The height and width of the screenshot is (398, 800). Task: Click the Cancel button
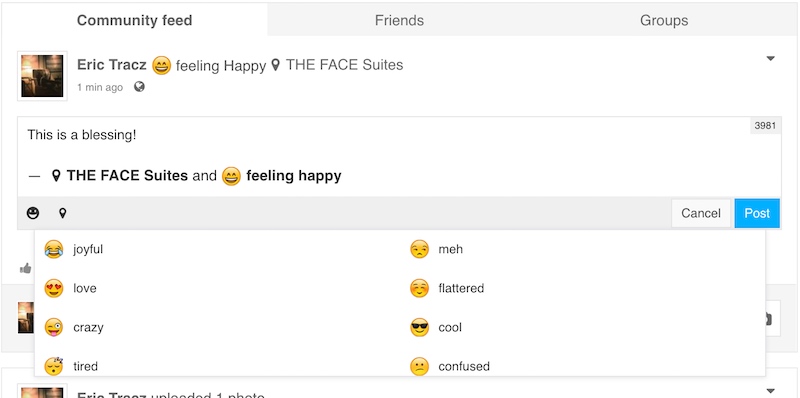coord(701,213)
